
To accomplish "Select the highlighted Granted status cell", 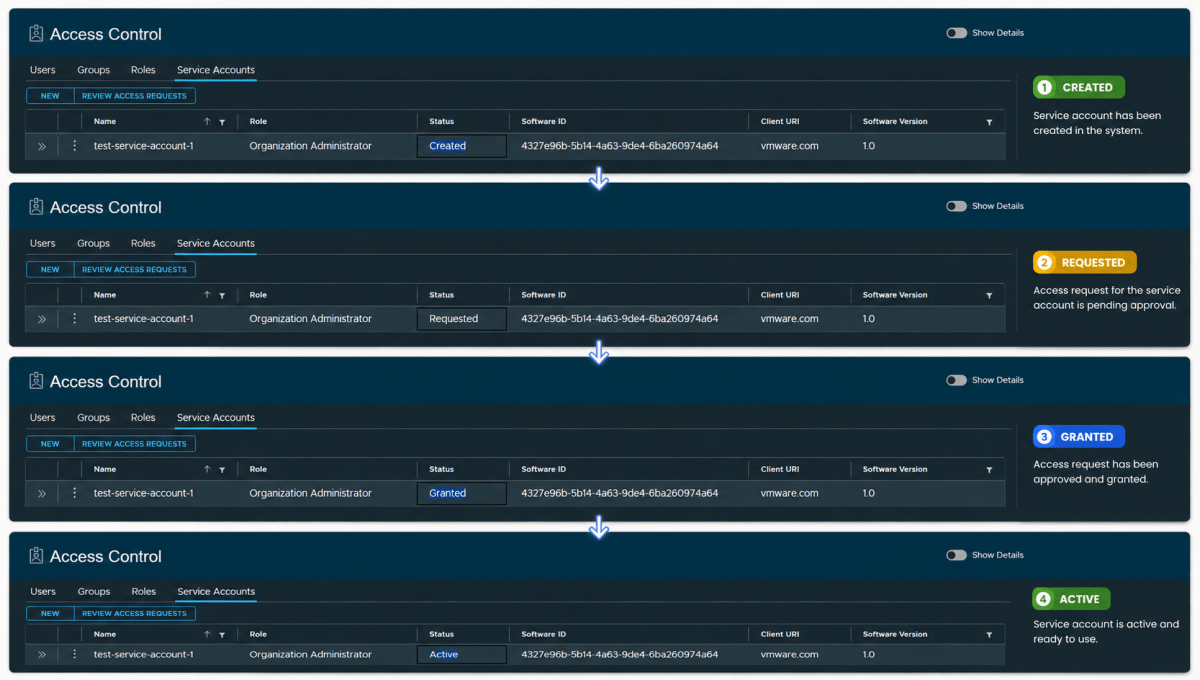I will pyautogui.click(x=461, y=493).
